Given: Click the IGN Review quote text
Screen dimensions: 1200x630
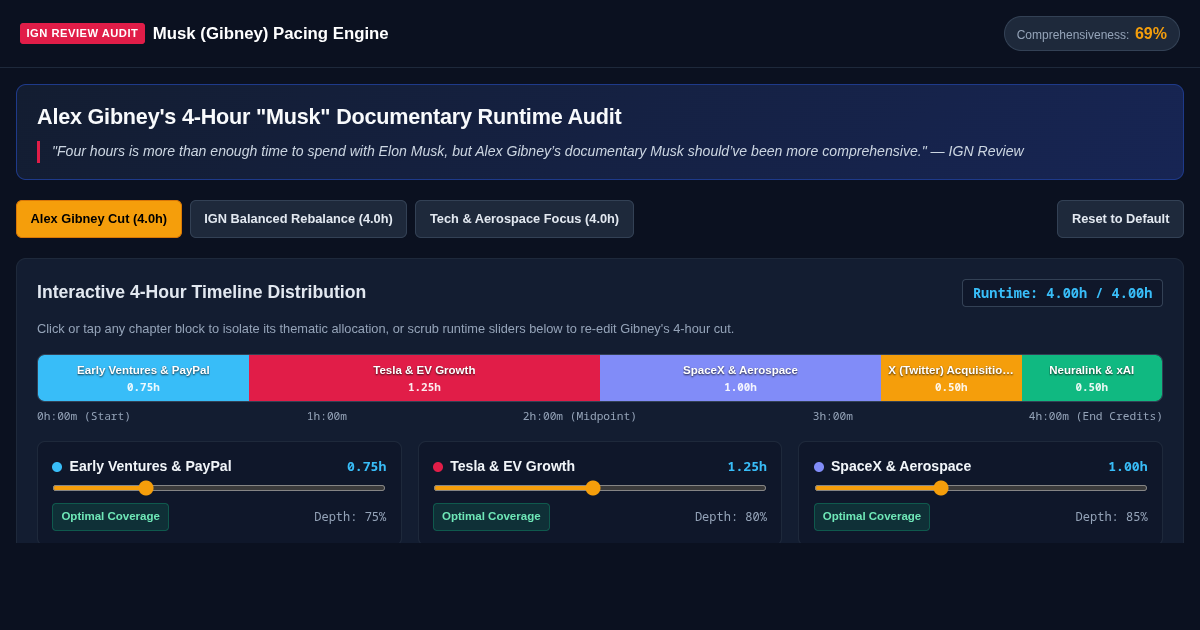Looking at the screenshot, I should pos(538,151).
